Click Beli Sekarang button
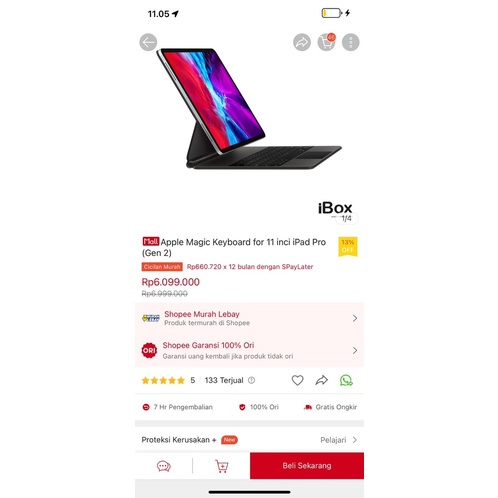Viewport: 498px width, 498px height. coord(307,466)
